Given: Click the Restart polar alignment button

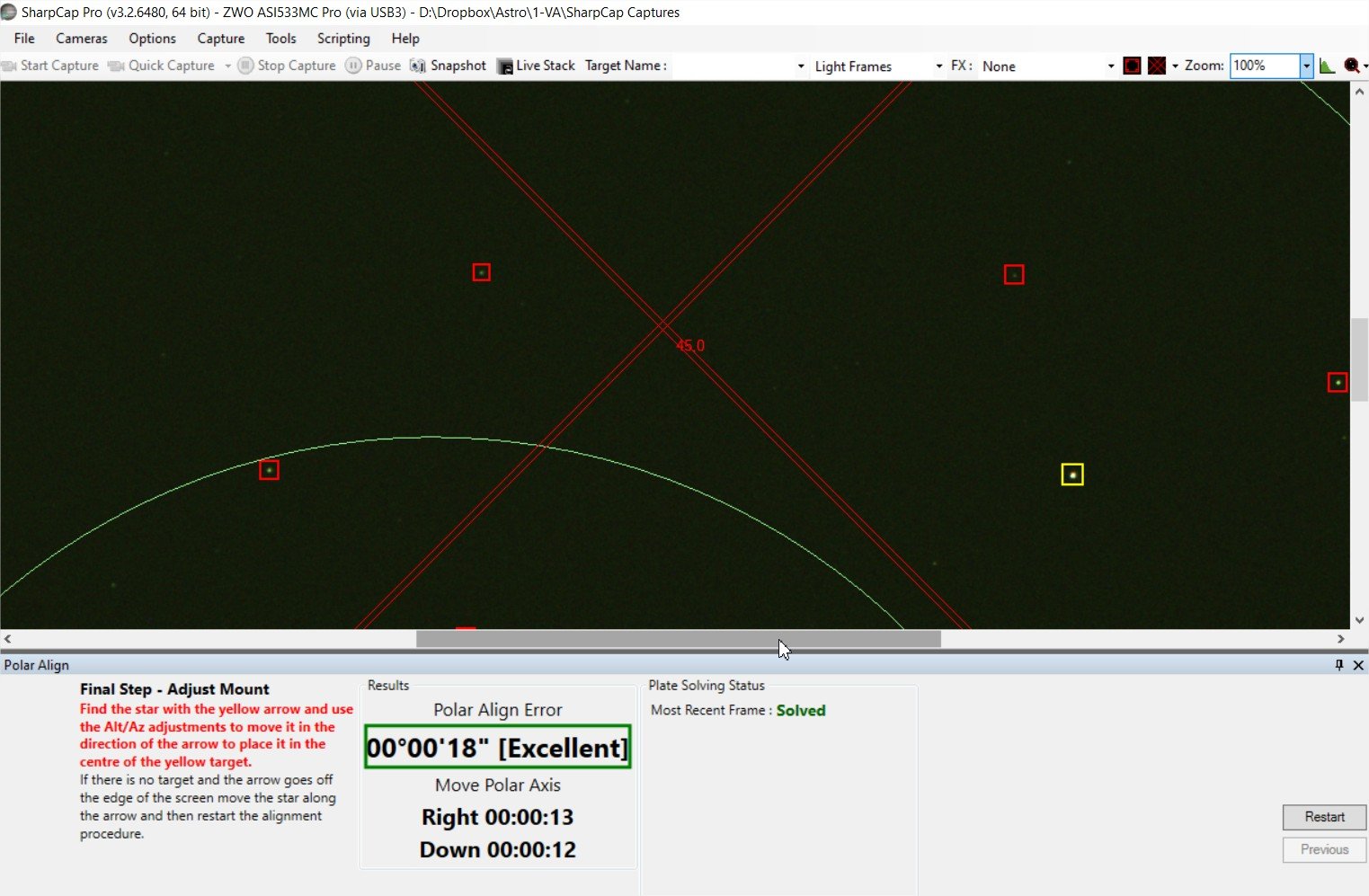Looking at the screenshot, I should pos(1324,817).
